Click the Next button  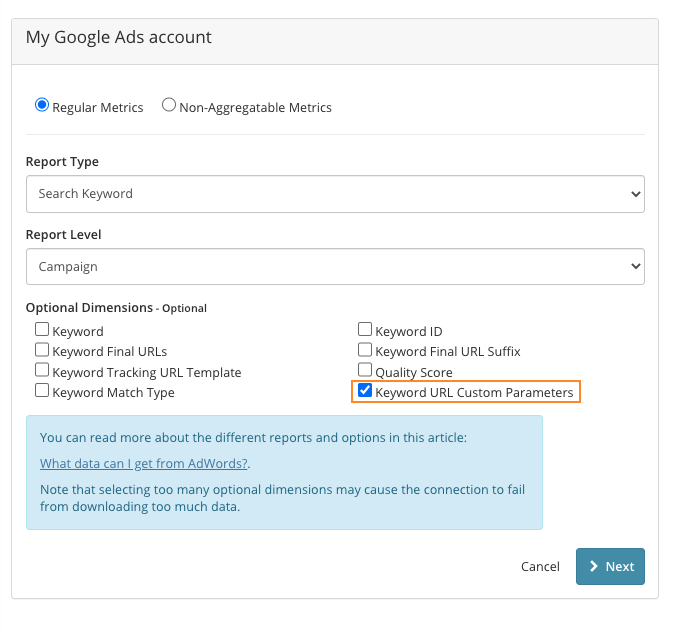tap(610, 567)
